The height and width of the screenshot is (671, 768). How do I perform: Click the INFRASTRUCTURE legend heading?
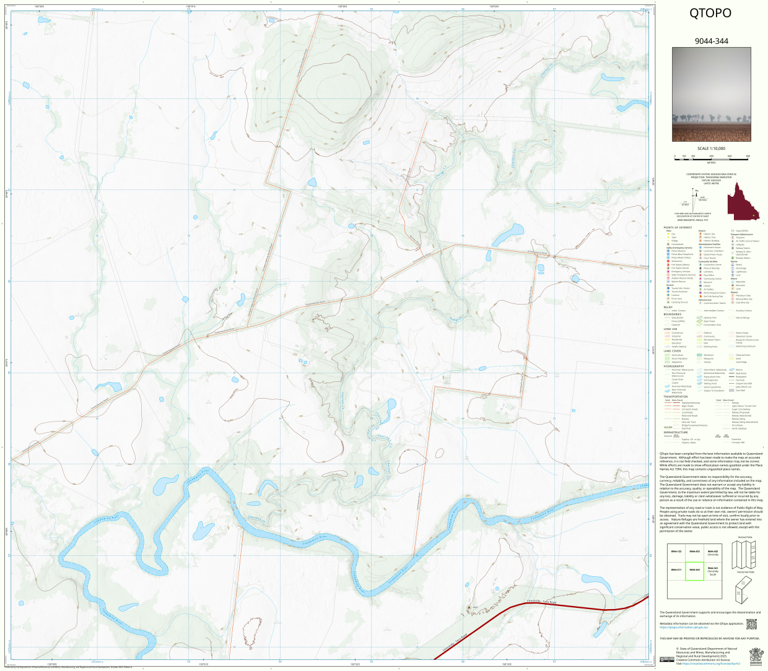coord(675,432)
